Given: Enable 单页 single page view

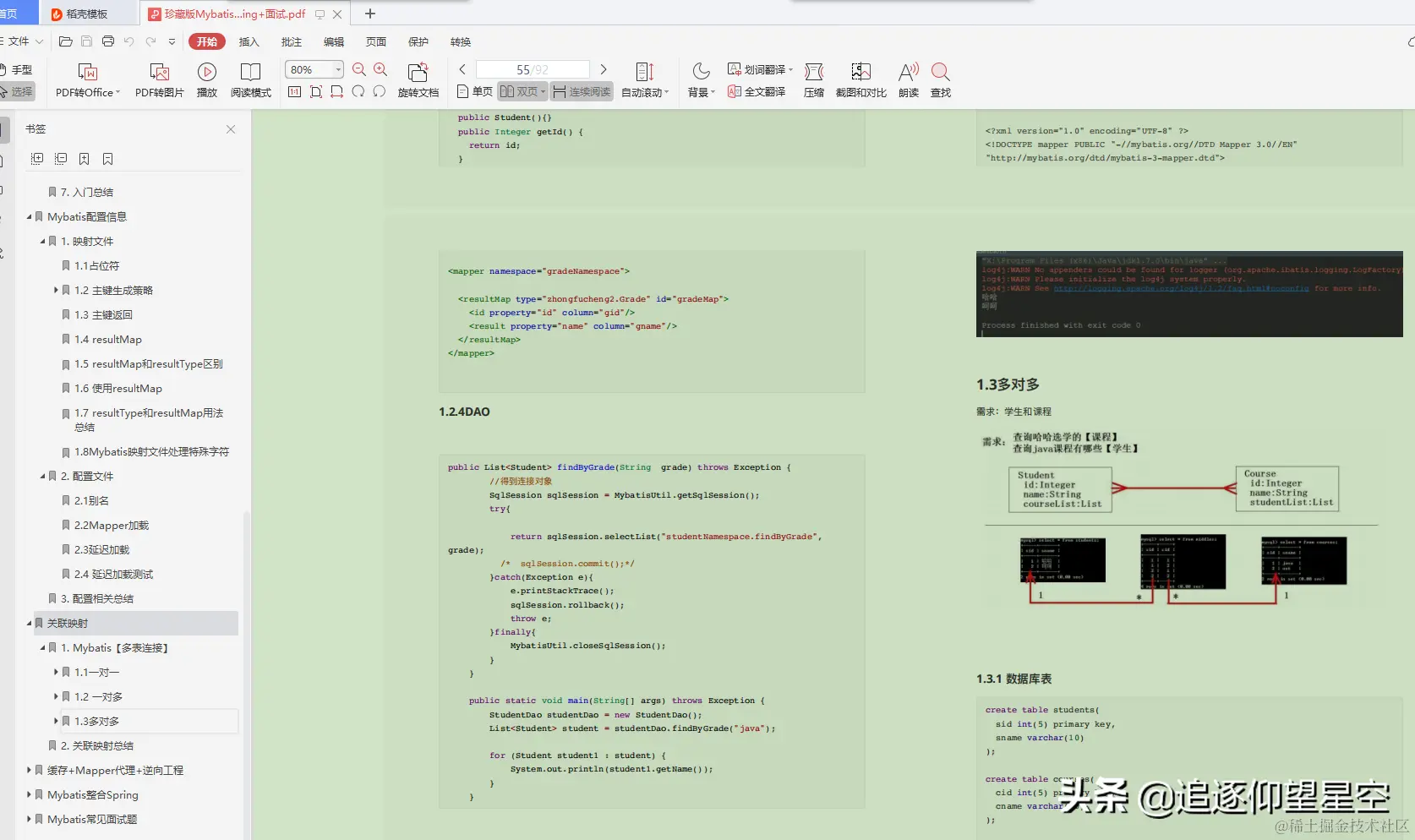Looking at the screenshot, I should point(474,92).
